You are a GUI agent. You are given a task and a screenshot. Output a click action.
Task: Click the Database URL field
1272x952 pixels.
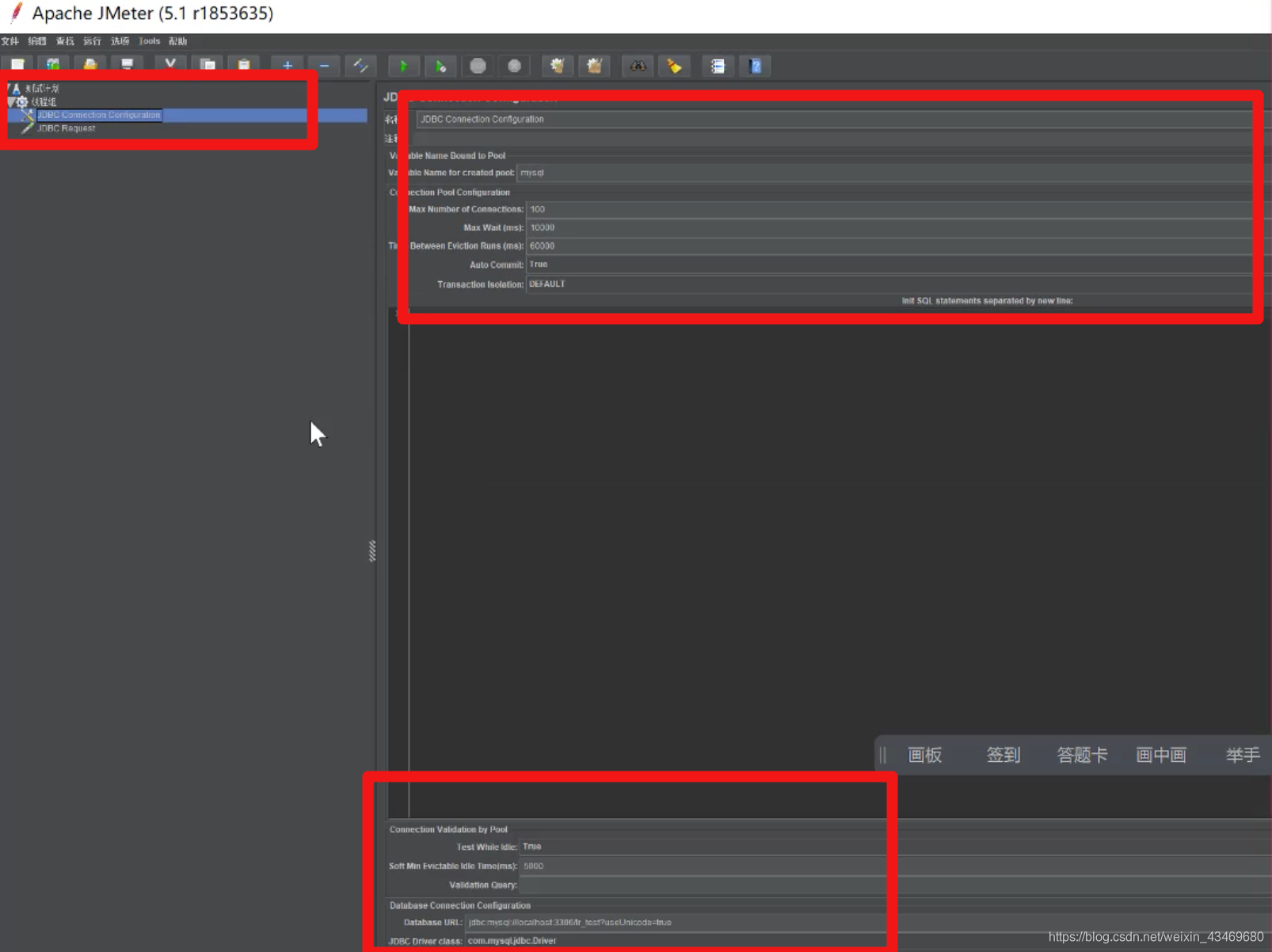click(868, 923)
